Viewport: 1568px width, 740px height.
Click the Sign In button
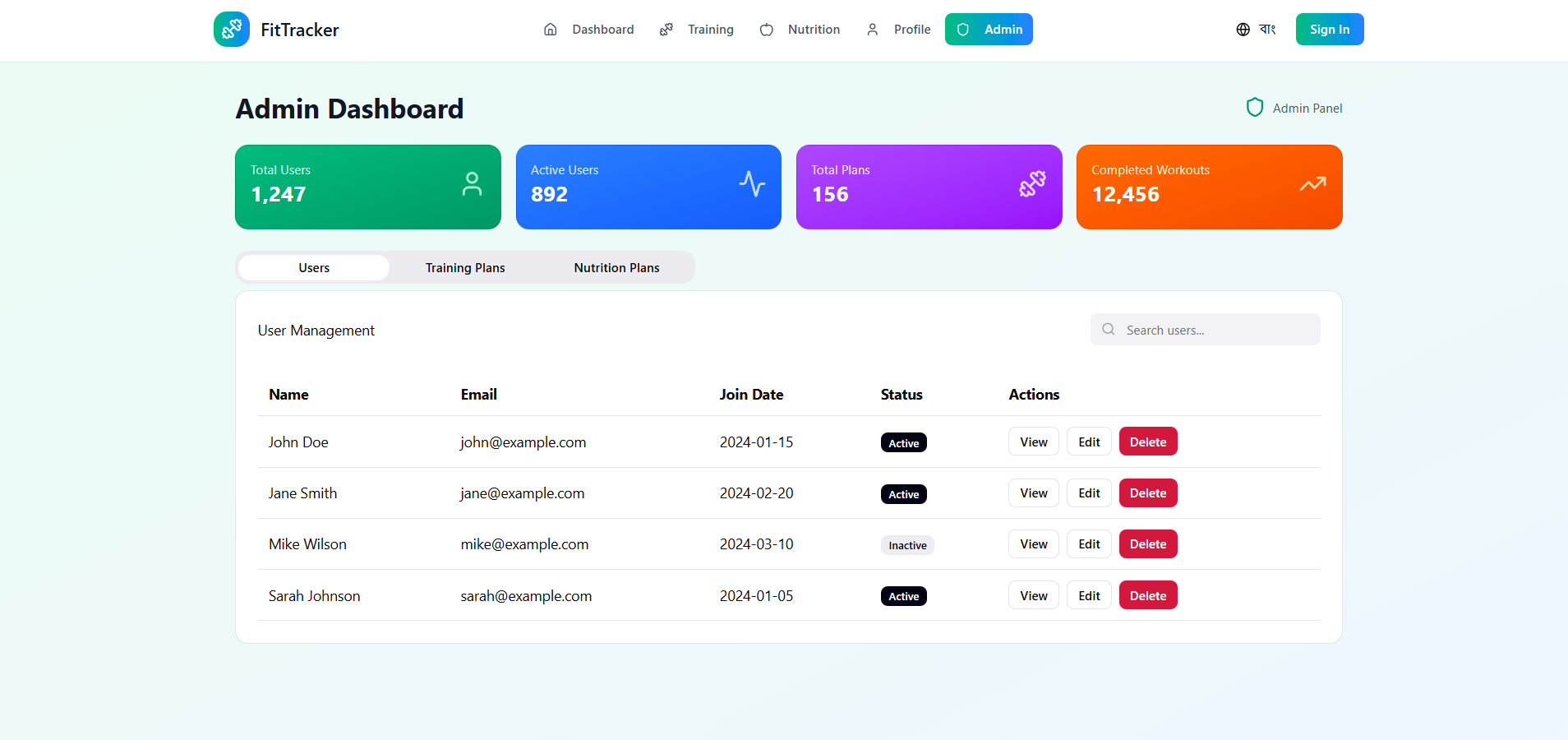[x=1329, y=29]
